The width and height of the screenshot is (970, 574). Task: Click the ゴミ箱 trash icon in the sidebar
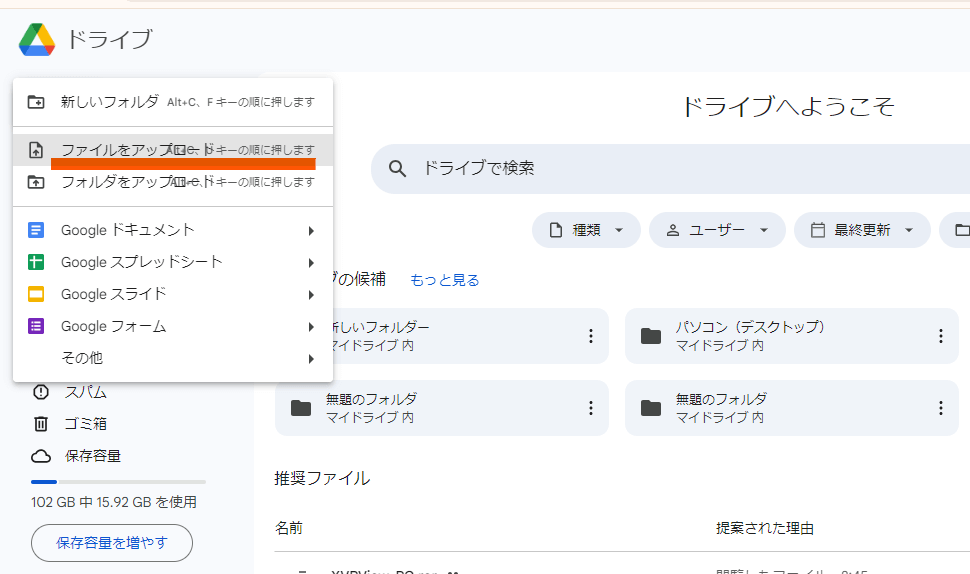[x=41, y=424]
